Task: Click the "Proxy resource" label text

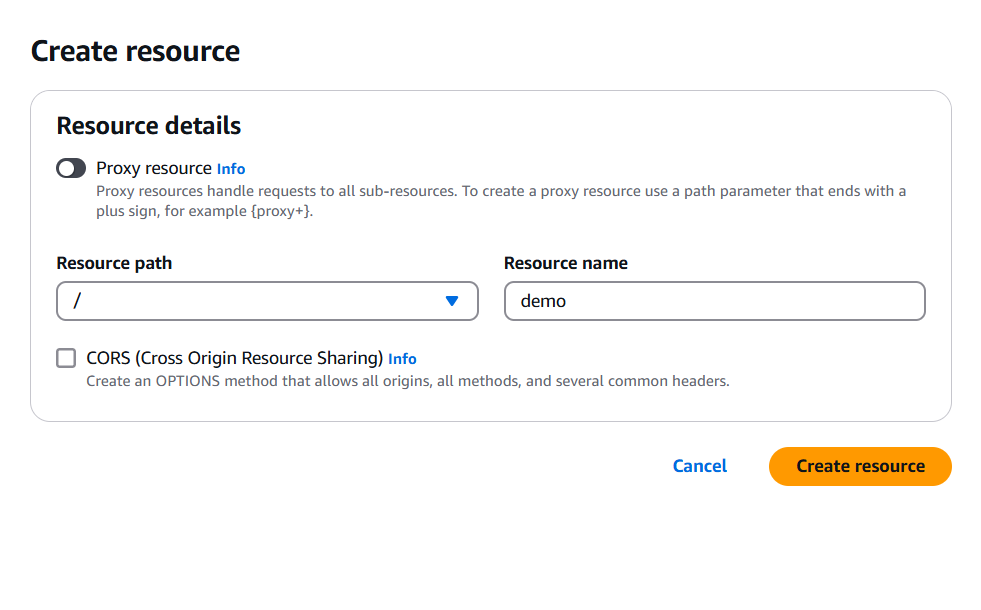Action: 154,168
